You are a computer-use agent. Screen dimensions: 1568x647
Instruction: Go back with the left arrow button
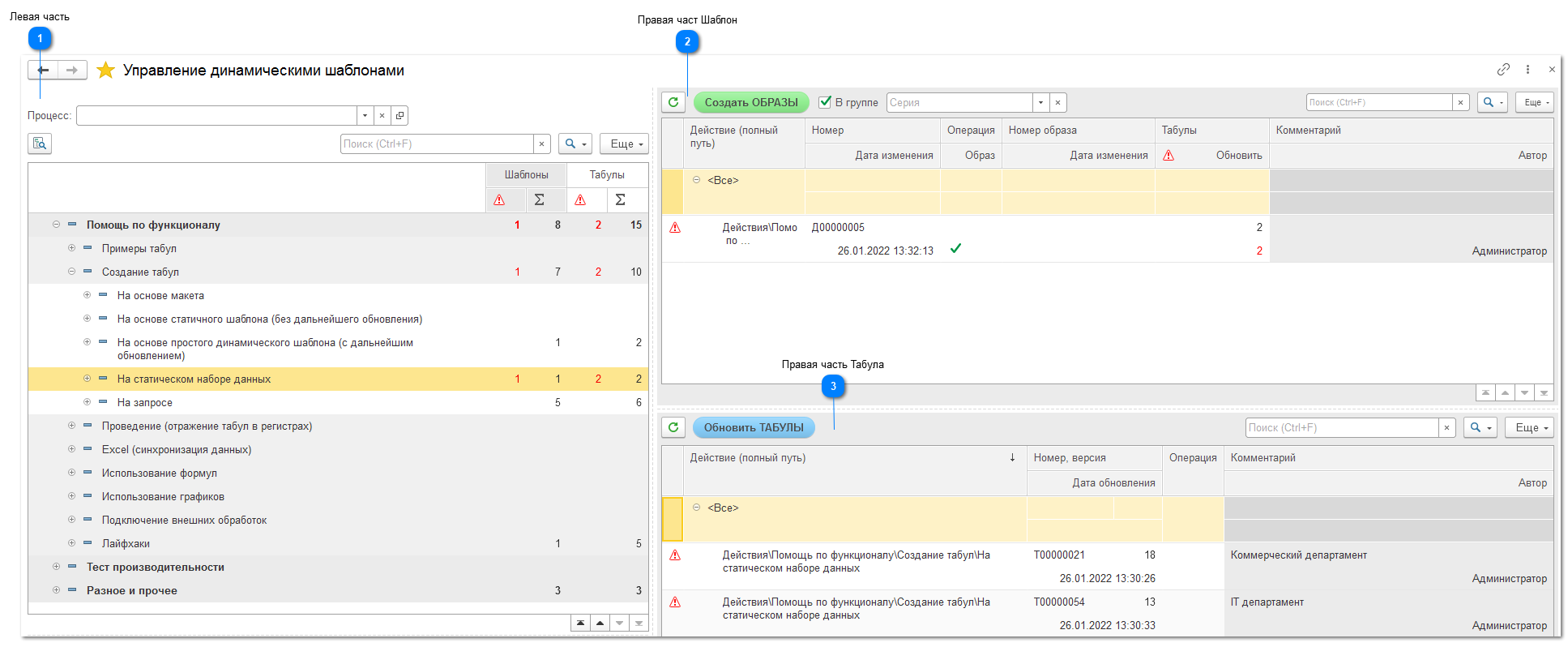click(x=43, y=71)
